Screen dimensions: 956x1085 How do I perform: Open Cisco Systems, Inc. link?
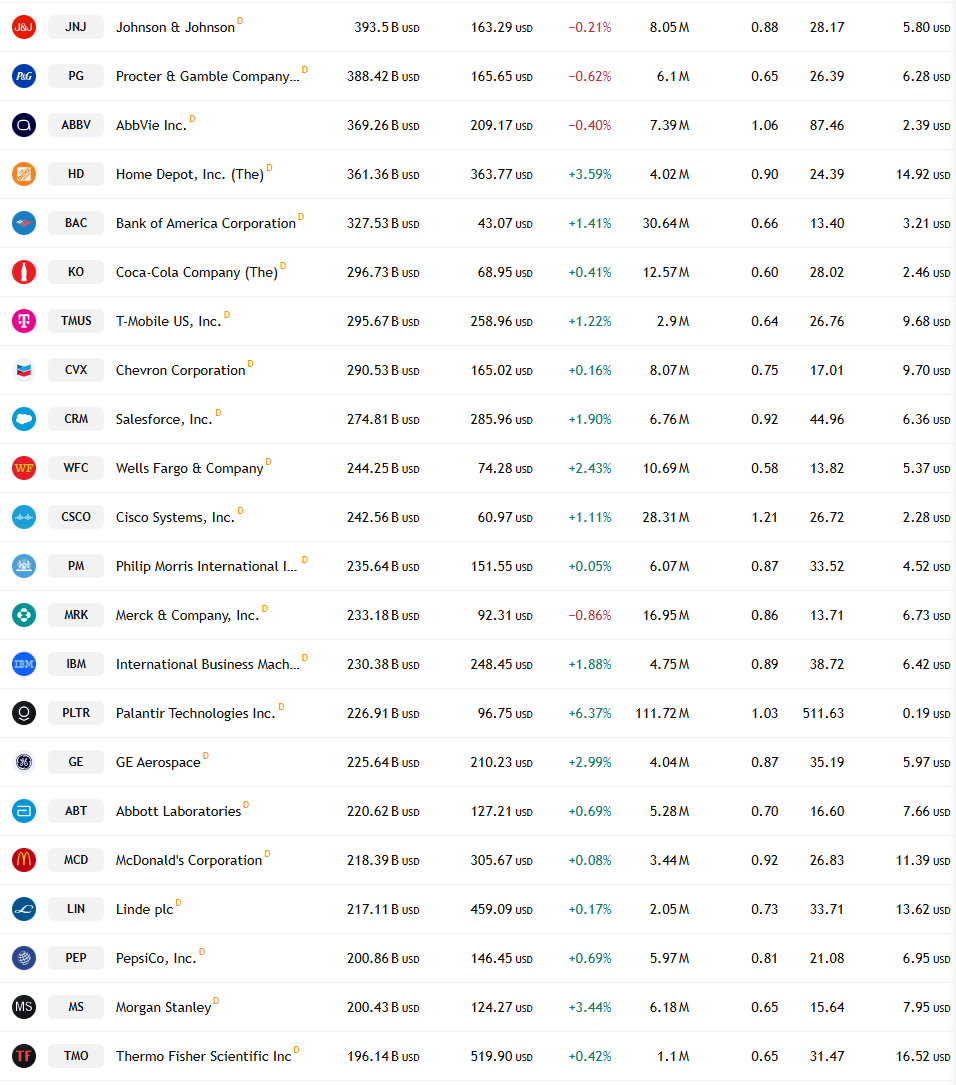tap(175, 518)
